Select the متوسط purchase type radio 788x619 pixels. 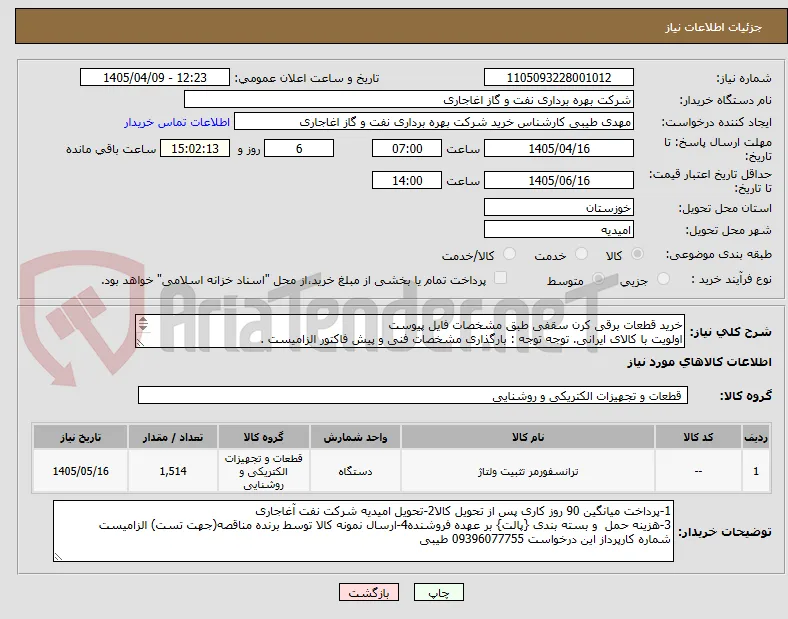coord(598,279)
